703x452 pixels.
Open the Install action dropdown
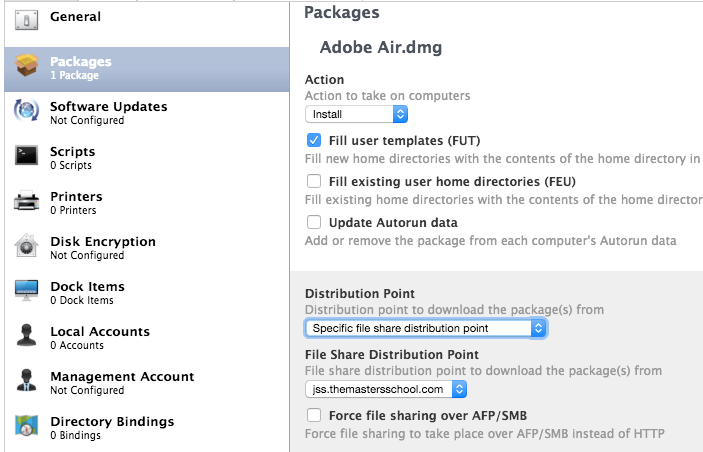coord(356,114)
